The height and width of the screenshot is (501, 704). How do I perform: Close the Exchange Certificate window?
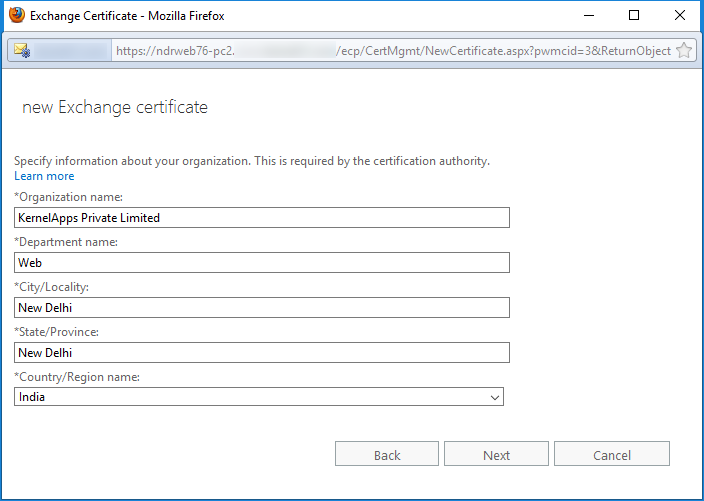680,15
